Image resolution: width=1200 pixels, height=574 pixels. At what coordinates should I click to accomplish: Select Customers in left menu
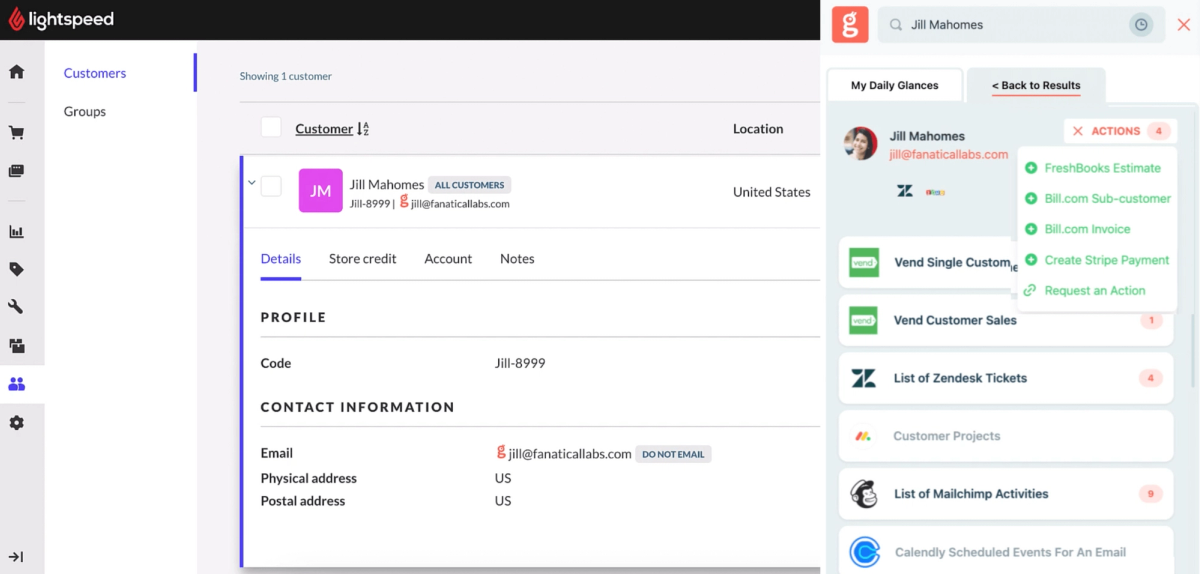pyautogui.click(x=95, y=73)
